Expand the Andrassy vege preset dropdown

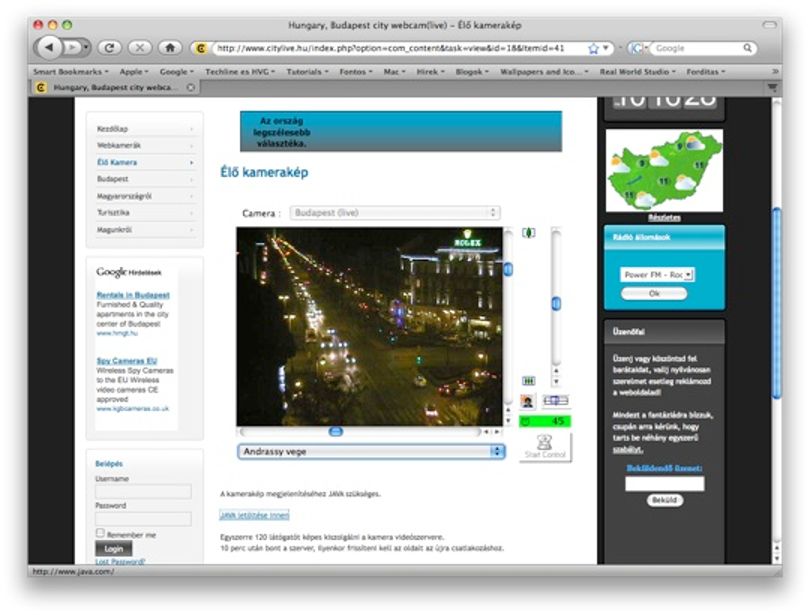[x=371, y=451]
